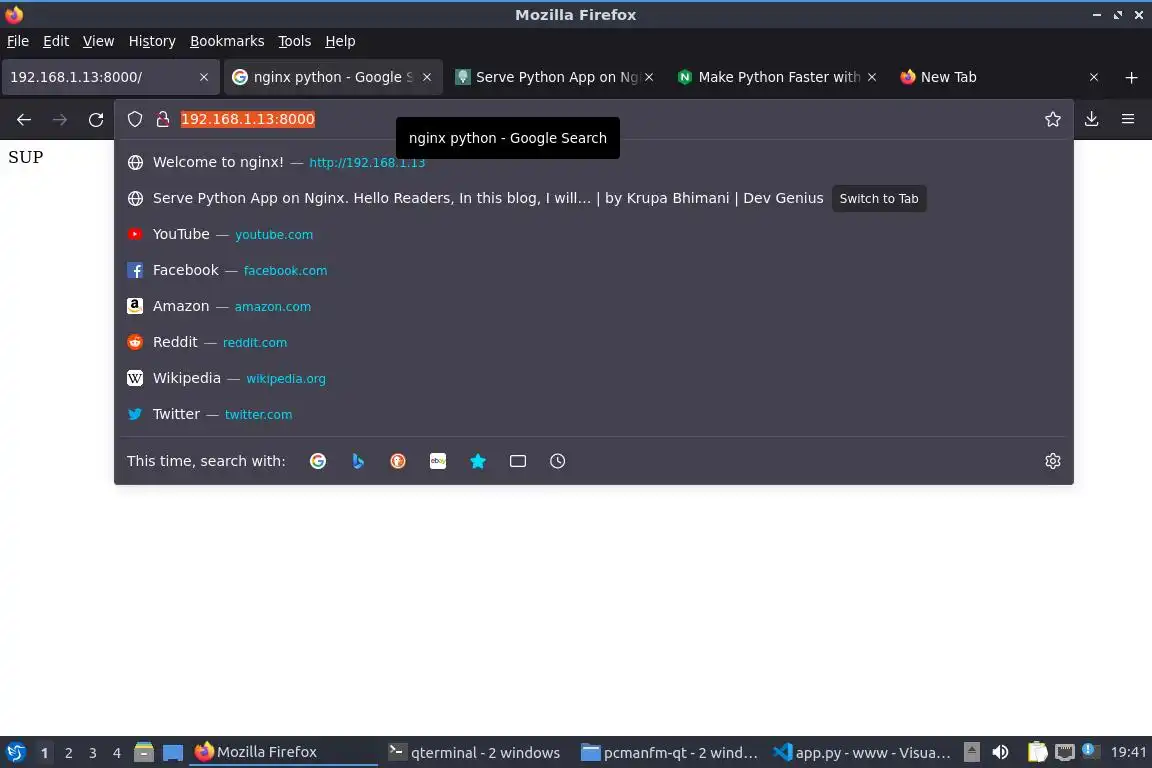
Task: Select the YouTube suggestion
Action: 594,234
